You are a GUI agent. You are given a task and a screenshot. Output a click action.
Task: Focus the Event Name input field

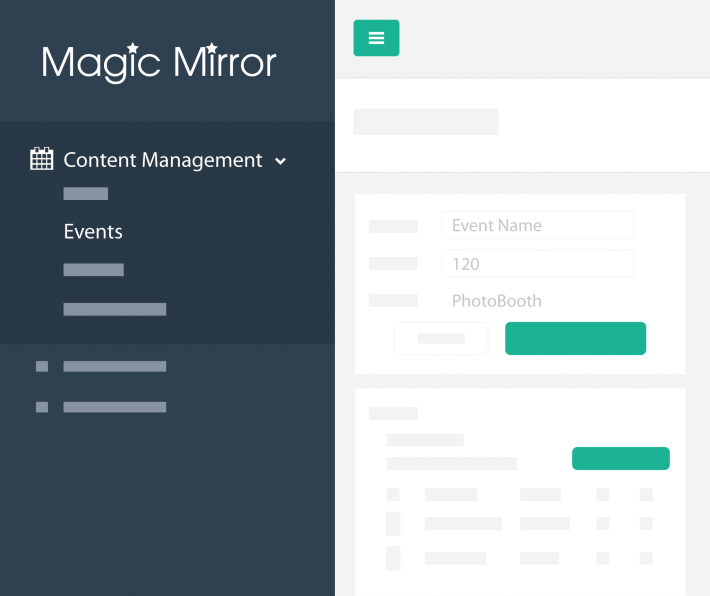coord(537,225)
